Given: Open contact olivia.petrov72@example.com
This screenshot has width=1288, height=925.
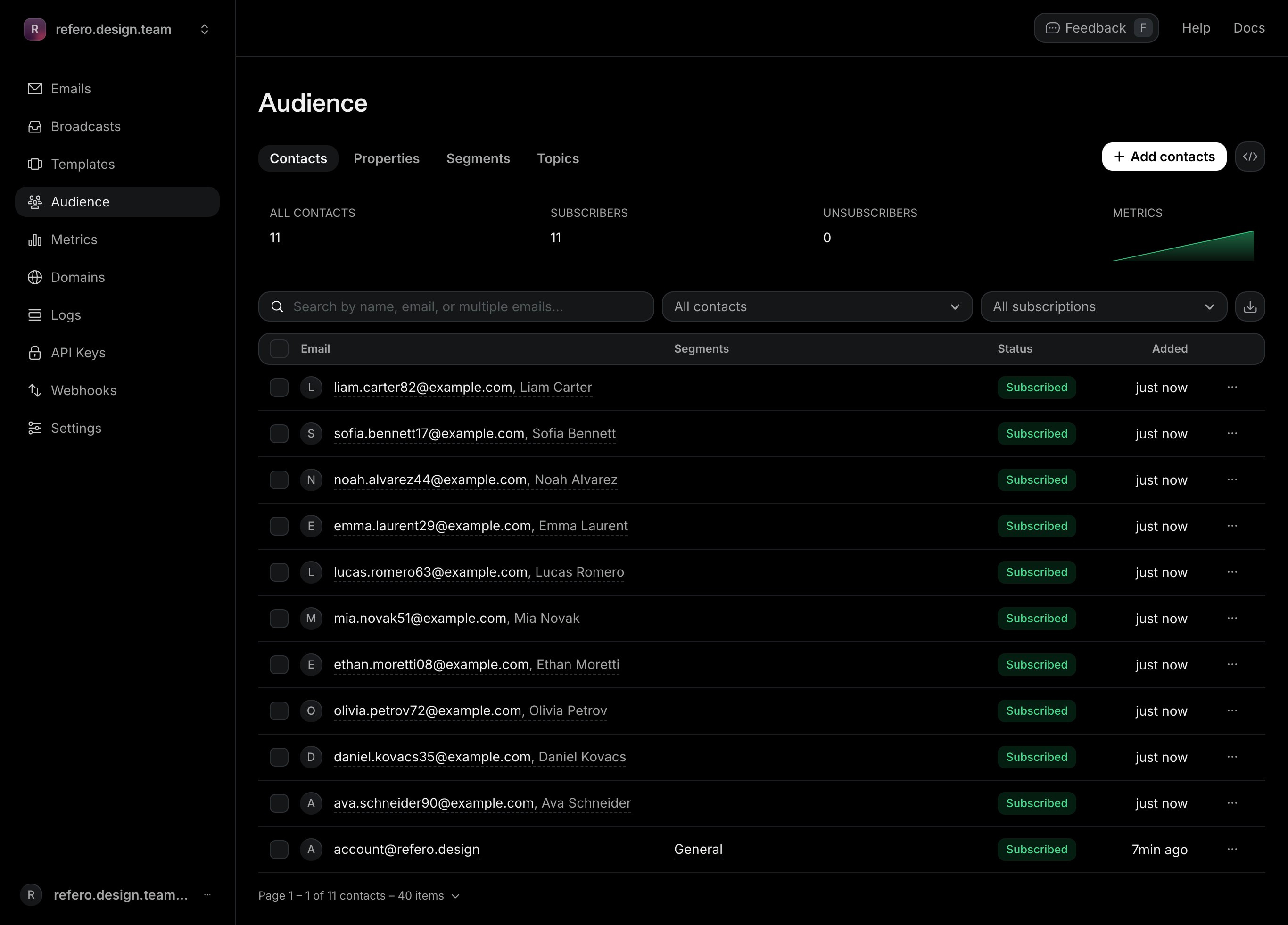Looking at the screenshot, I should 470,711.
